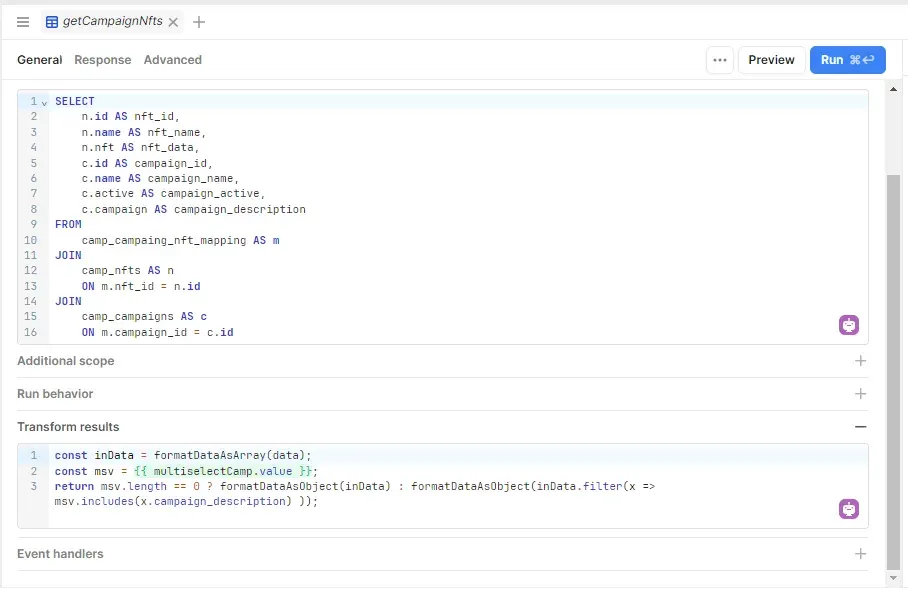Viewport: 908px width, 591px height.
Task: Click campaign_name alias on line 6
Action: [191, 178]
